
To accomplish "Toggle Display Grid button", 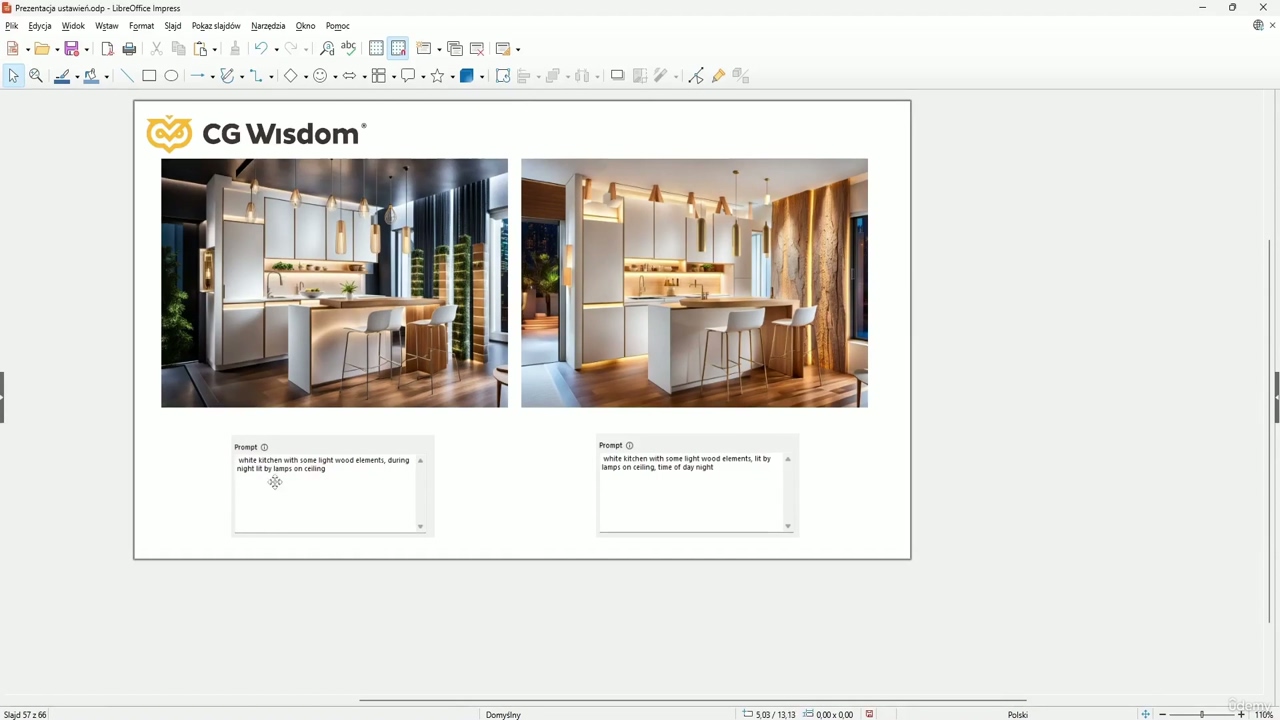I will coord(376,49).
